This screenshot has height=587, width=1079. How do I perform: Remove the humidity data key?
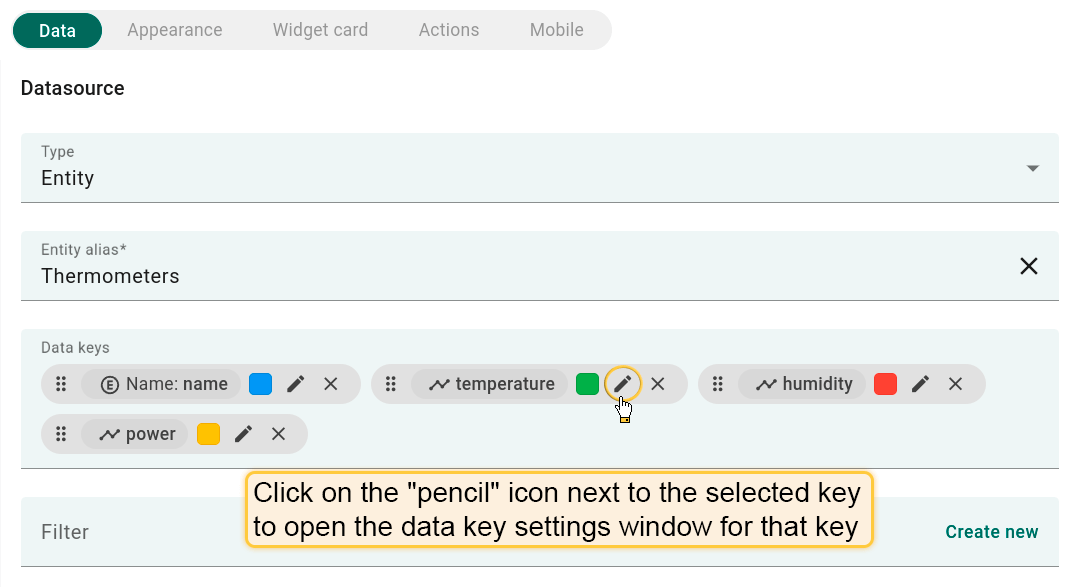click(x=955, y=384)
